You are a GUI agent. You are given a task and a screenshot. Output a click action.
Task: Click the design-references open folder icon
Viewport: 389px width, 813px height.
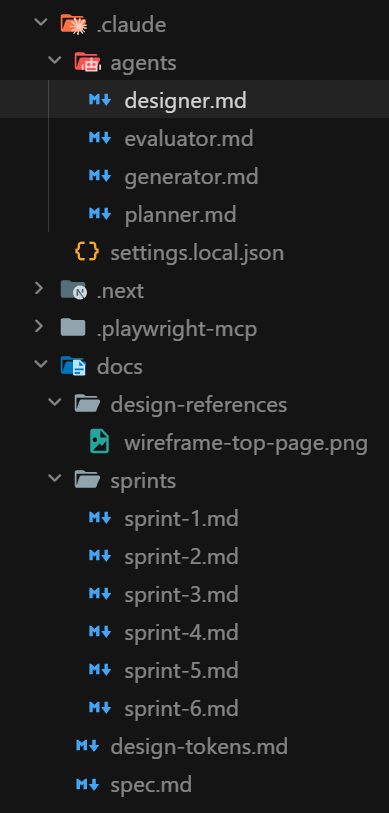87,404
